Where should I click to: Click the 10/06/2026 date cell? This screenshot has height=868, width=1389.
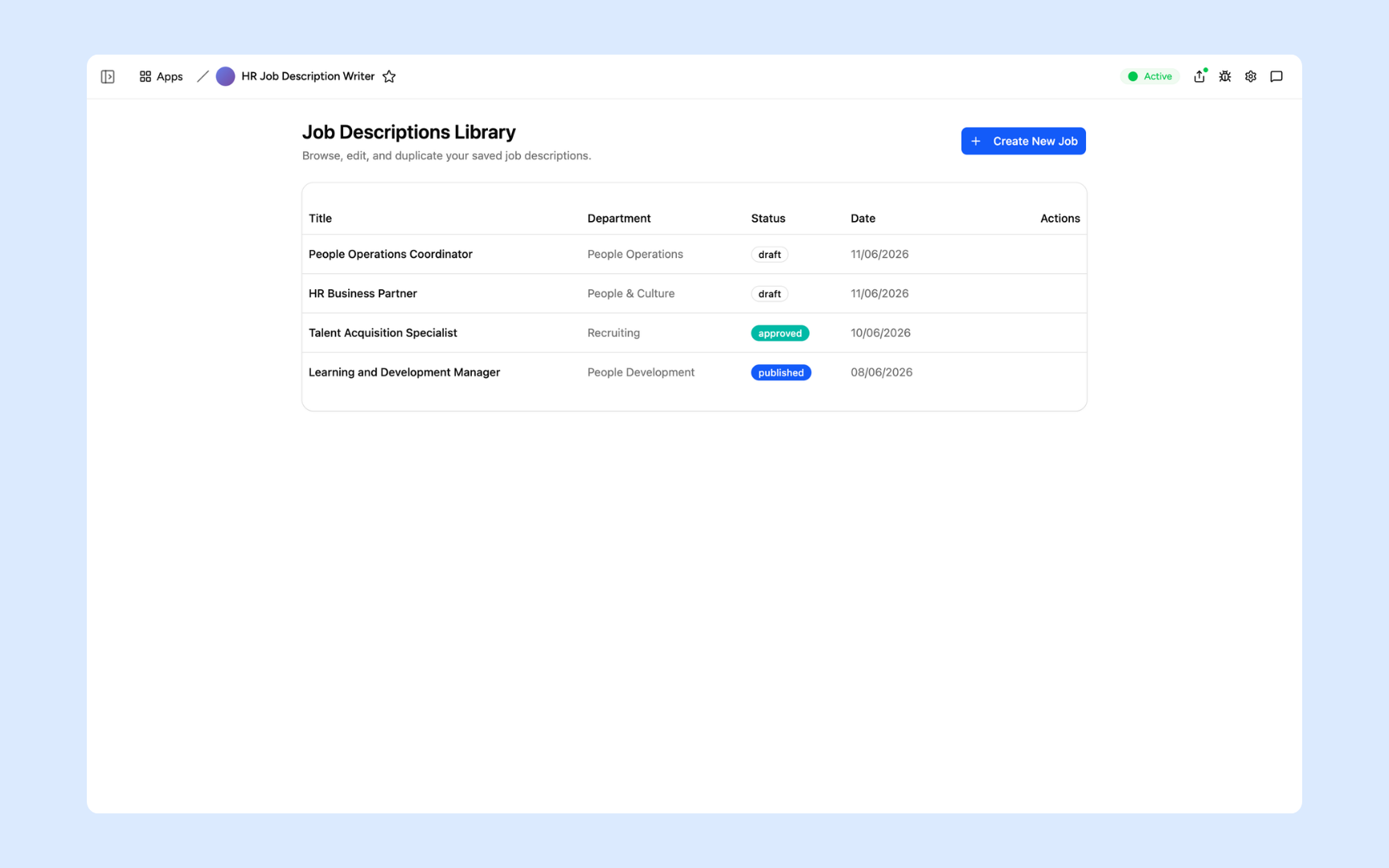point(880,333)
